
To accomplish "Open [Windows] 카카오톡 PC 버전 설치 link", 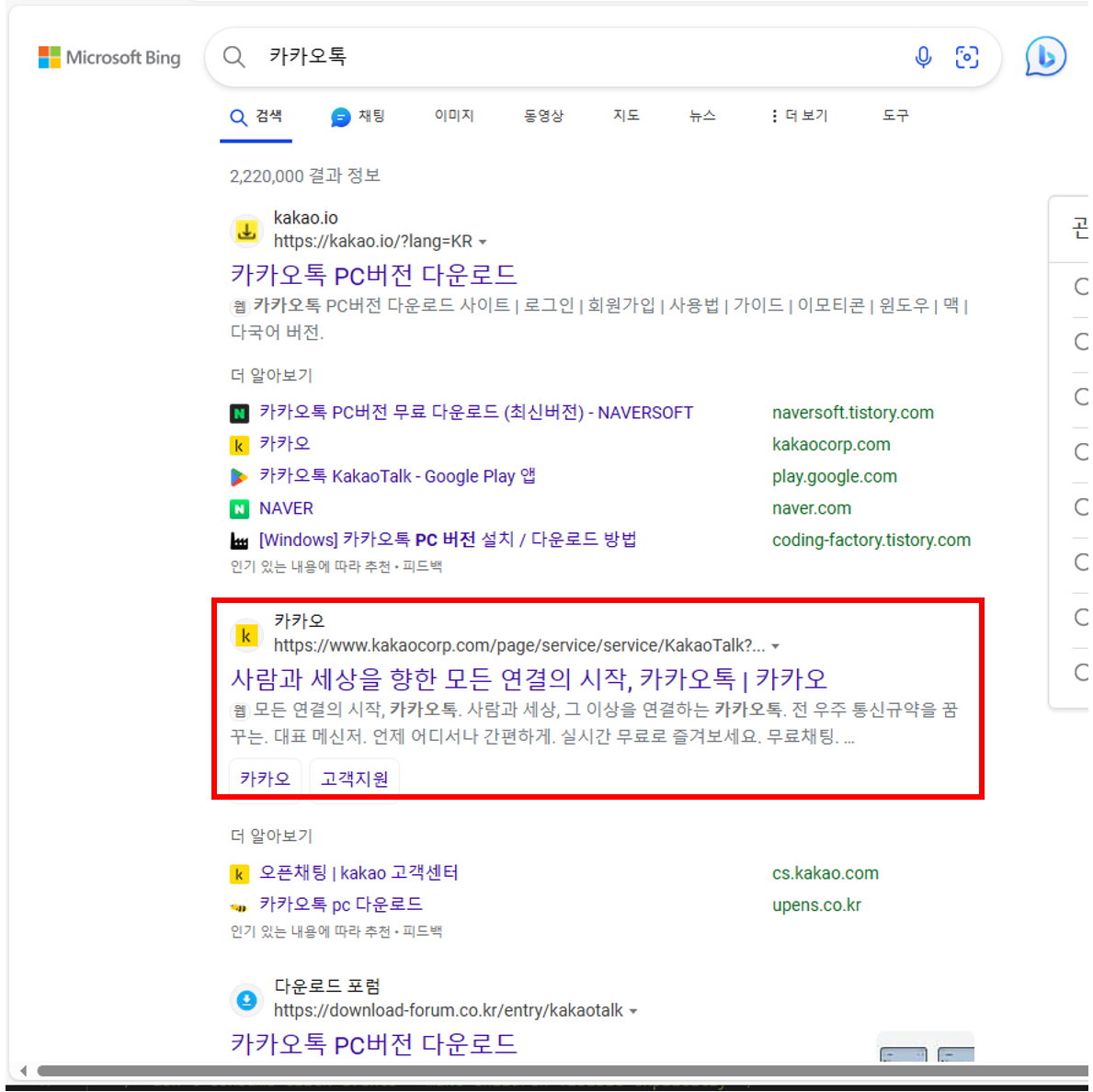I will tap(448, 540).
